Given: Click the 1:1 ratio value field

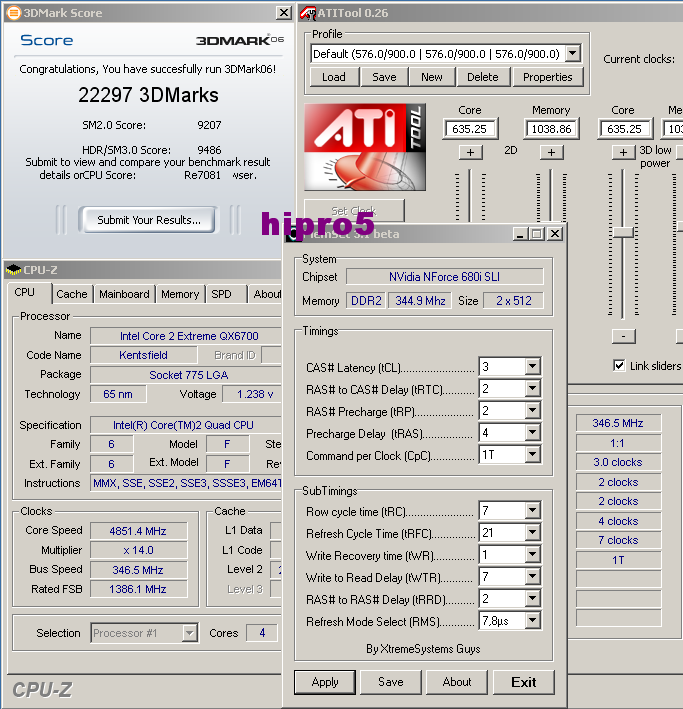Looking at the screenshot, I should 618,443.
